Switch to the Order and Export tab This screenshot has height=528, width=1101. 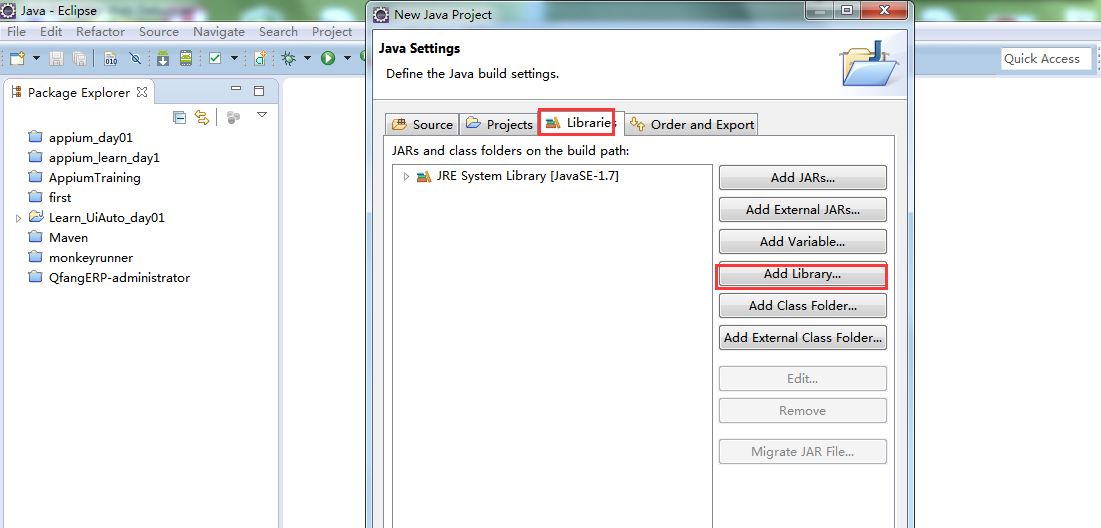pos(692,124)
